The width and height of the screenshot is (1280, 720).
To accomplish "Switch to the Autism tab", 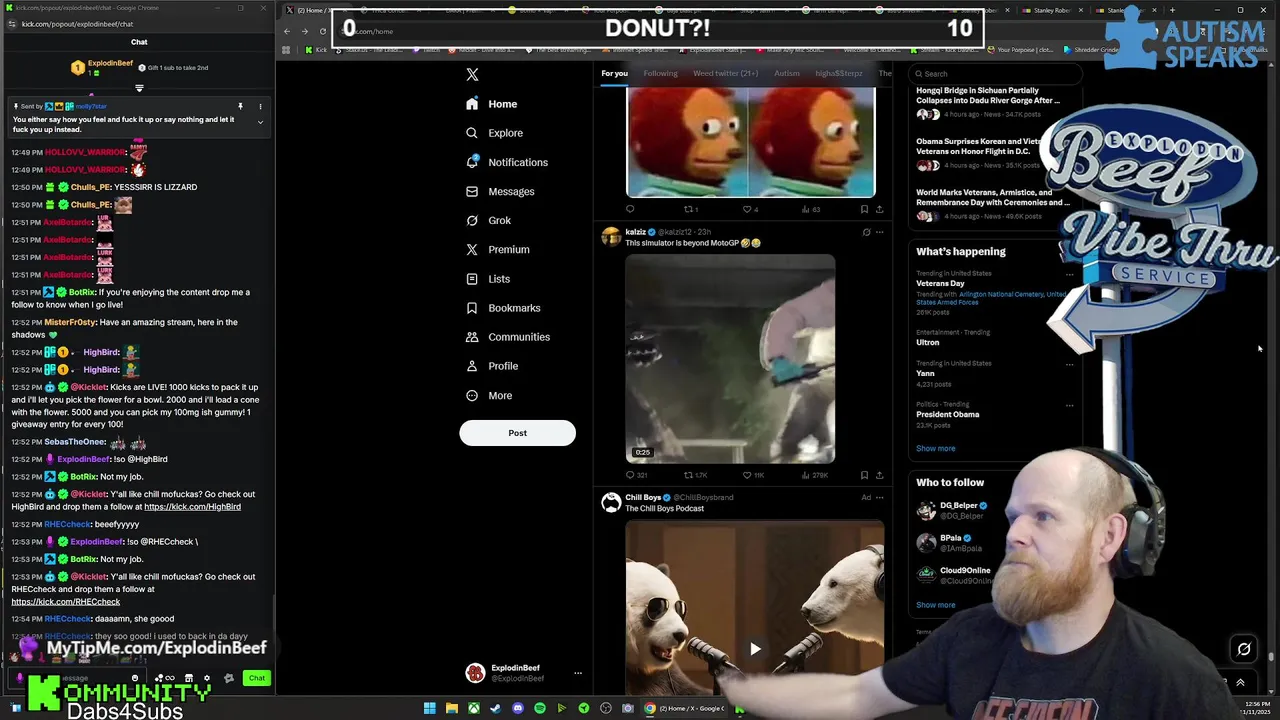I will tap(787, 73).
